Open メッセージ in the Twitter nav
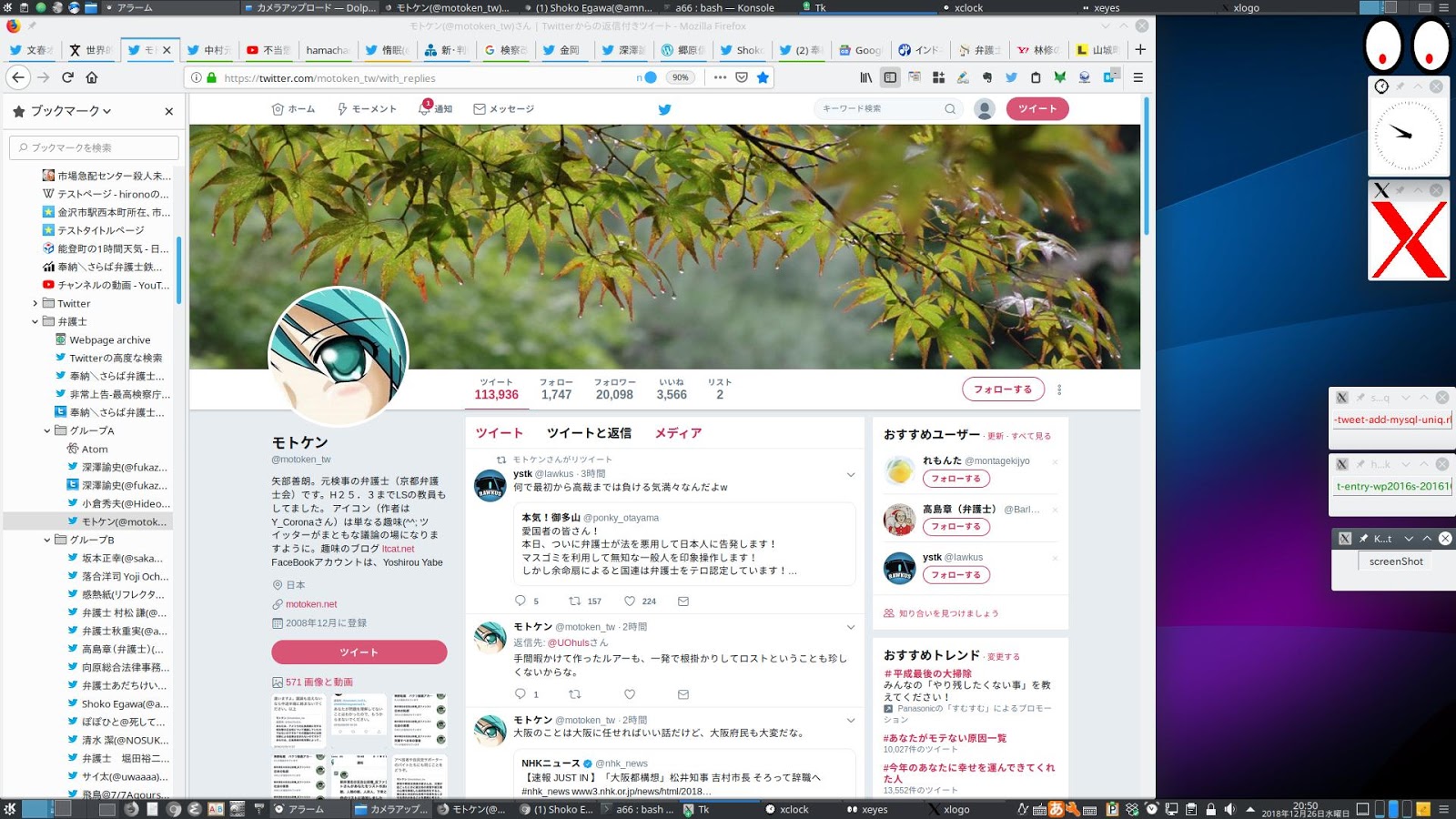This screenshot has width=1456, height=819. click(x=503, y=109)
